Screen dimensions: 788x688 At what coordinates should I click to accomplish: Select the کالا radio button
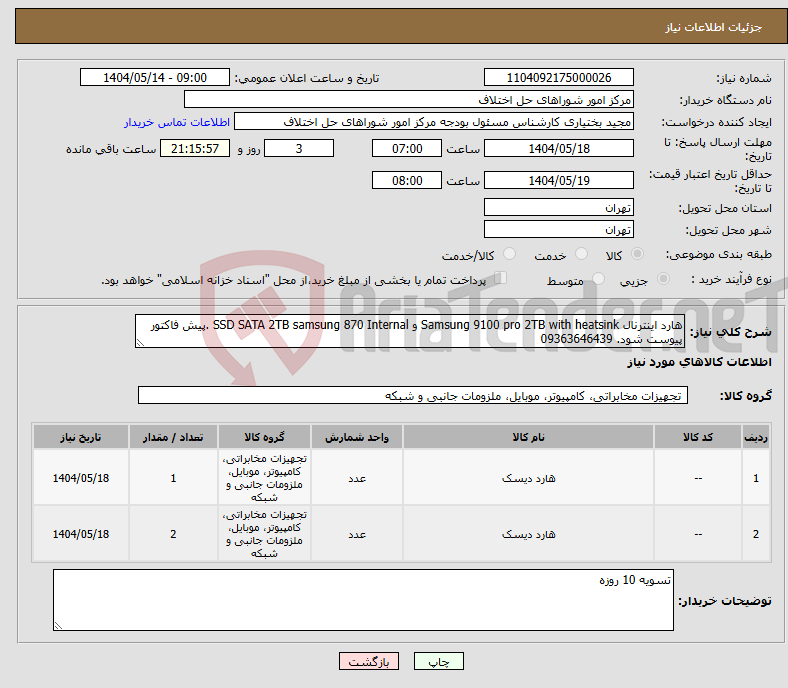coord(637,254)
